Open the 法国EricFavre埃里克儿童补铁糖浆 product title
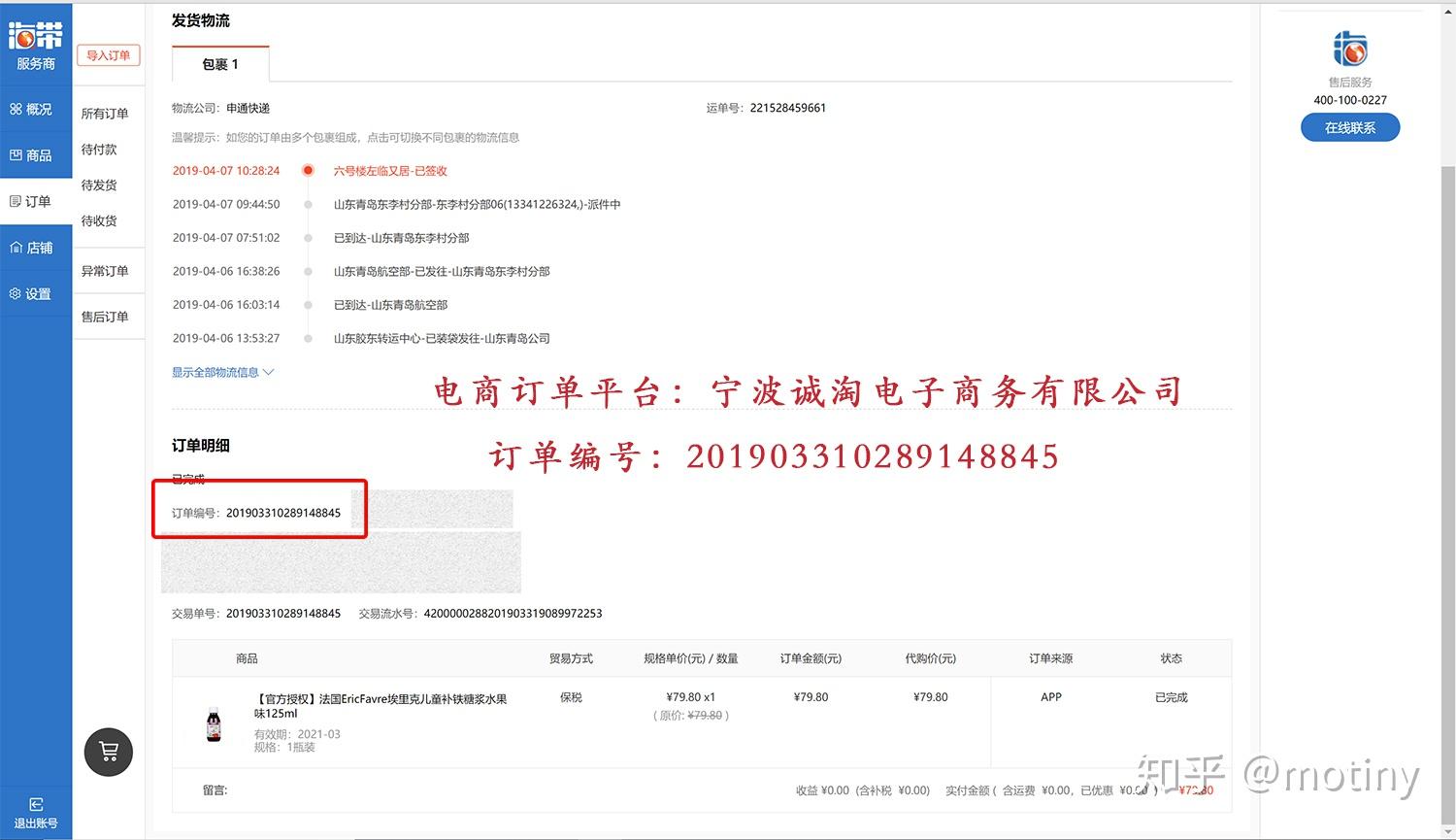 (x=381, y=706)
